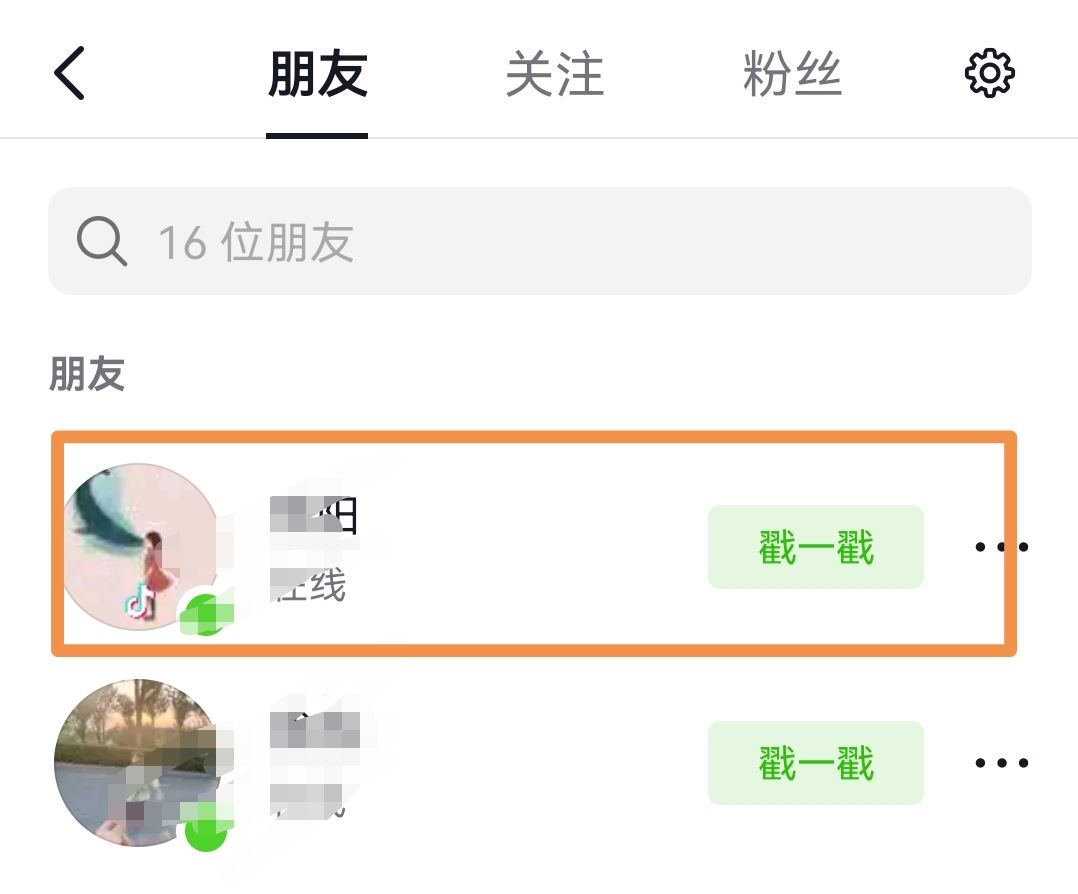The image size is (1078, 894).
Task: Focus the 16 位朋友 search field
Action: click(540, 241)
